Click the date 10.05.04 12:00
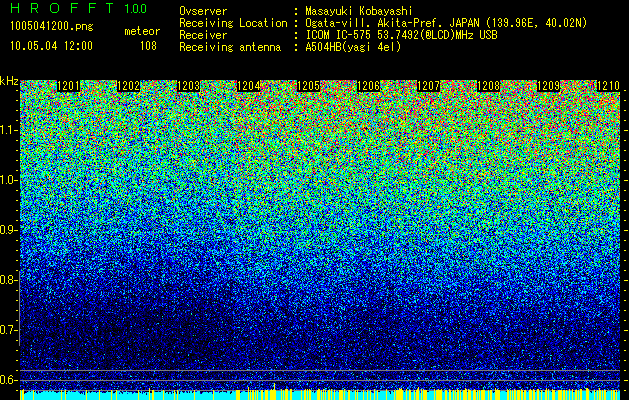The height and width of the screenshot is (400, 629). pos(51,45)
